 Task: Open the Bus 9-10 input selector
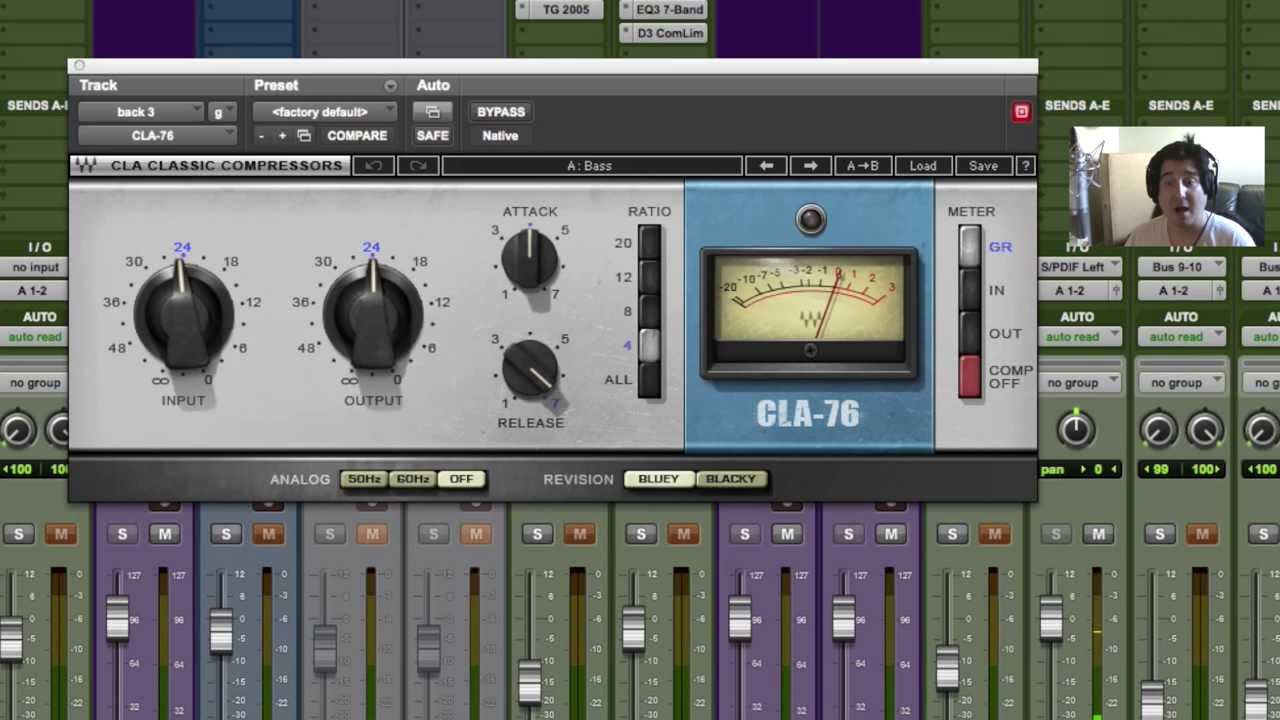pyautogui.click(x=1182, y=267)
